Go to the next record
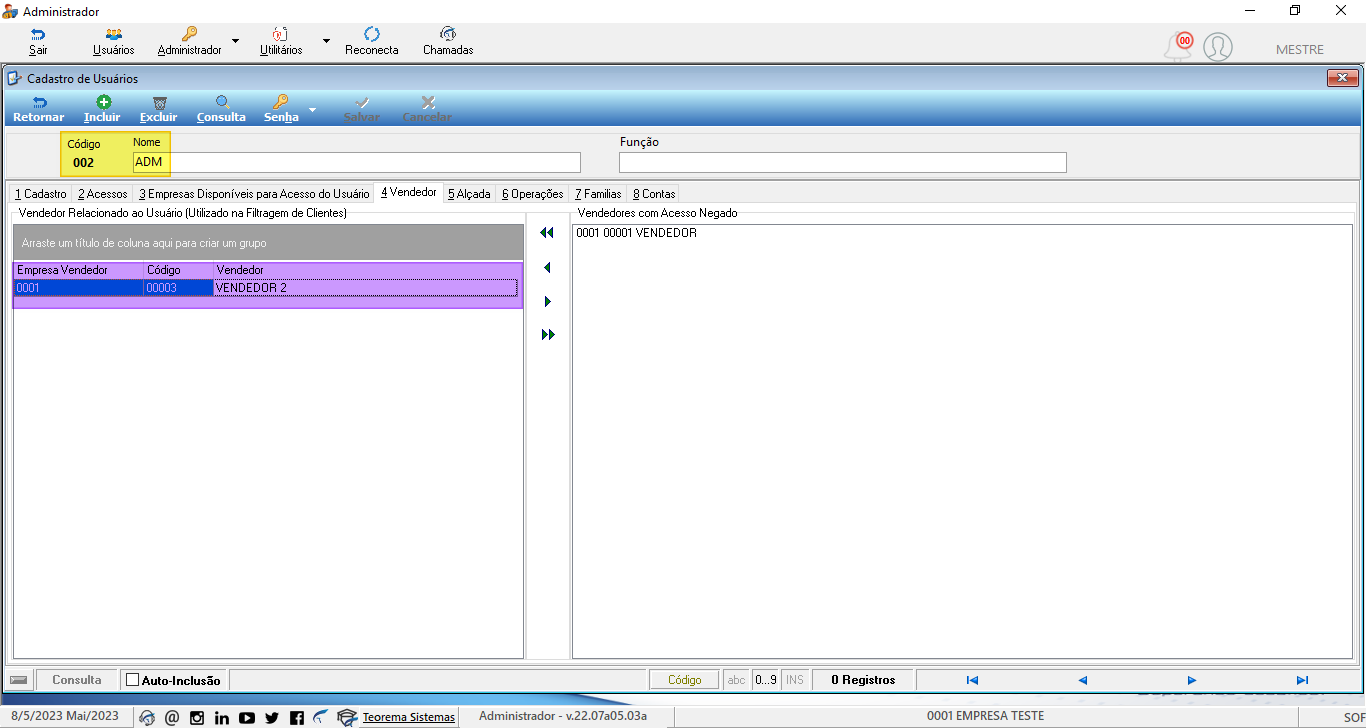 pyautogui.click(x=1192, y=680)
